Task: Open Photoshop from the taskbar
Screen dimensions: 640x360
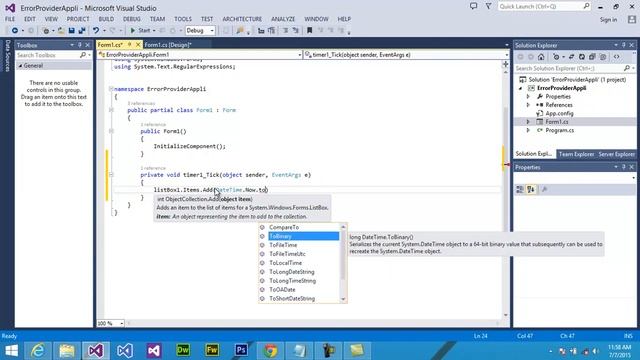Action: tap(241, 351)
